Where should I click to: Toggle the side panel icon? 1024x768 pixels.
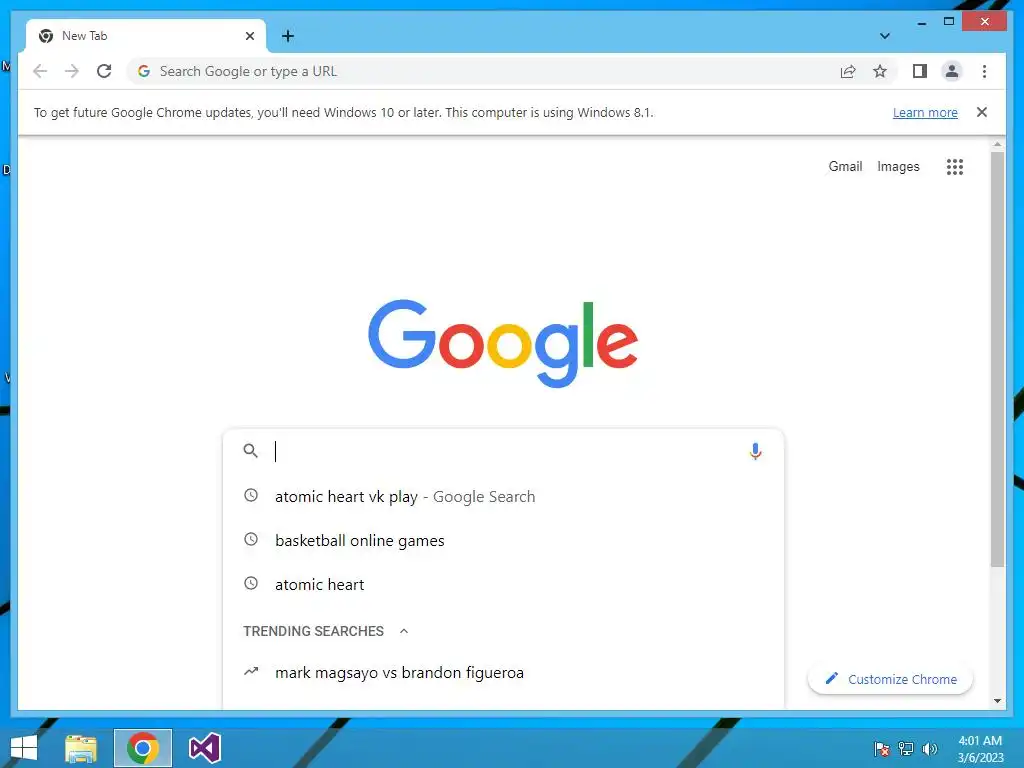pyautogui.click(x=920, y=71)
